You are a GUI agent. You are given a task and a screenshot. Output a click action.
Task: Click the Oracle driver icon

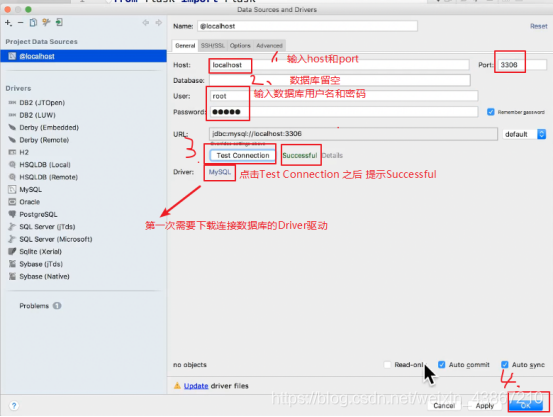coord(12,202)
